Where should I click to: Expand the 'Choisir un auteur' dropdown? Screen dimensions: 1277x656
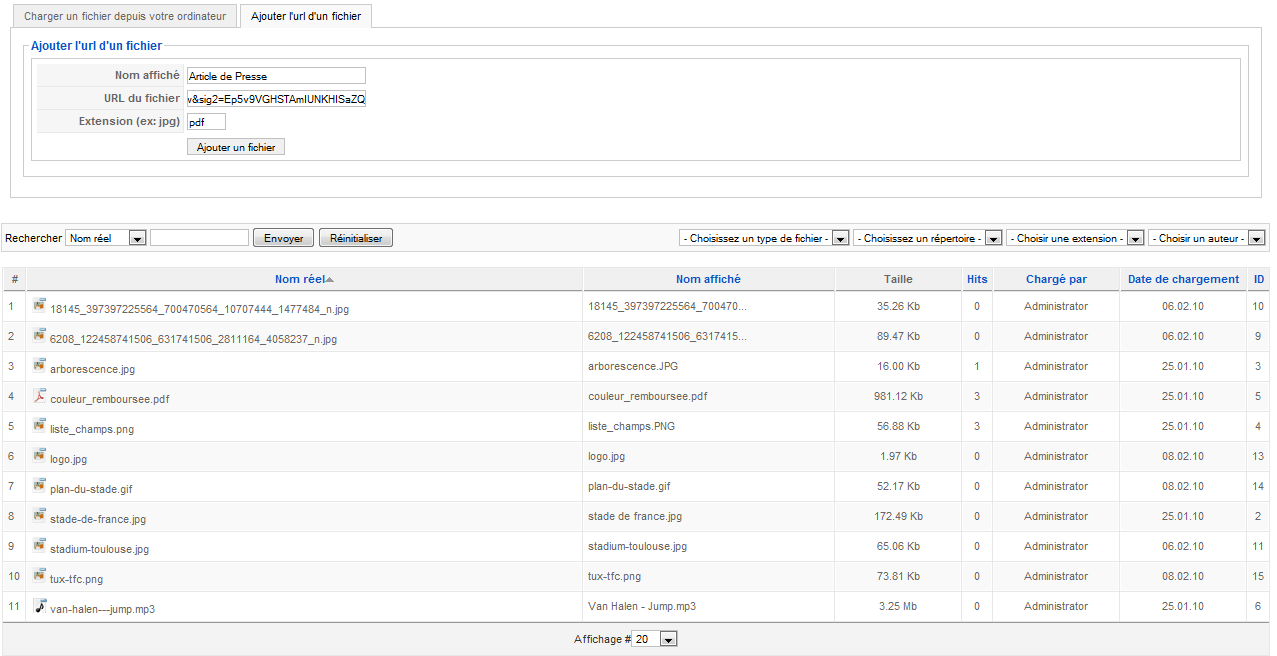[1207, 238]
